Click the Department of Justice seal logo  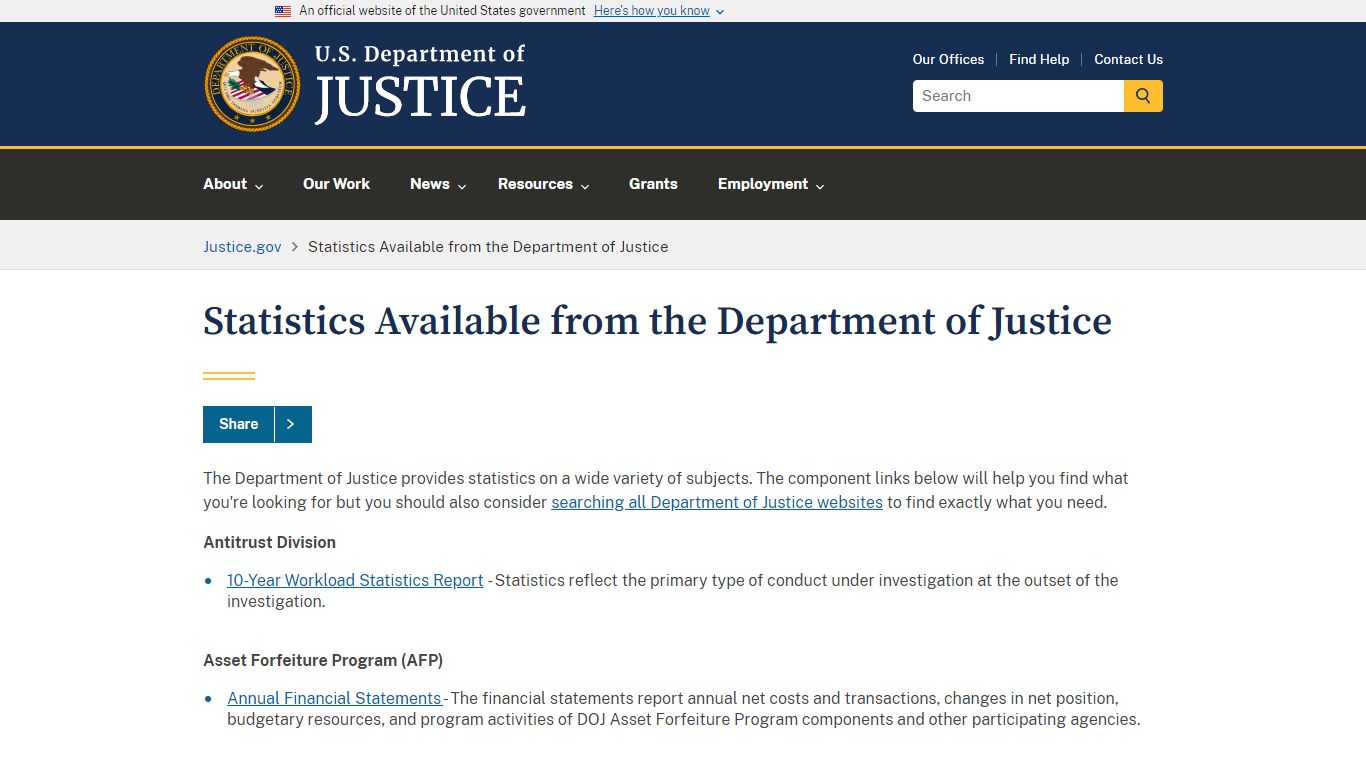tap(252, 84)
